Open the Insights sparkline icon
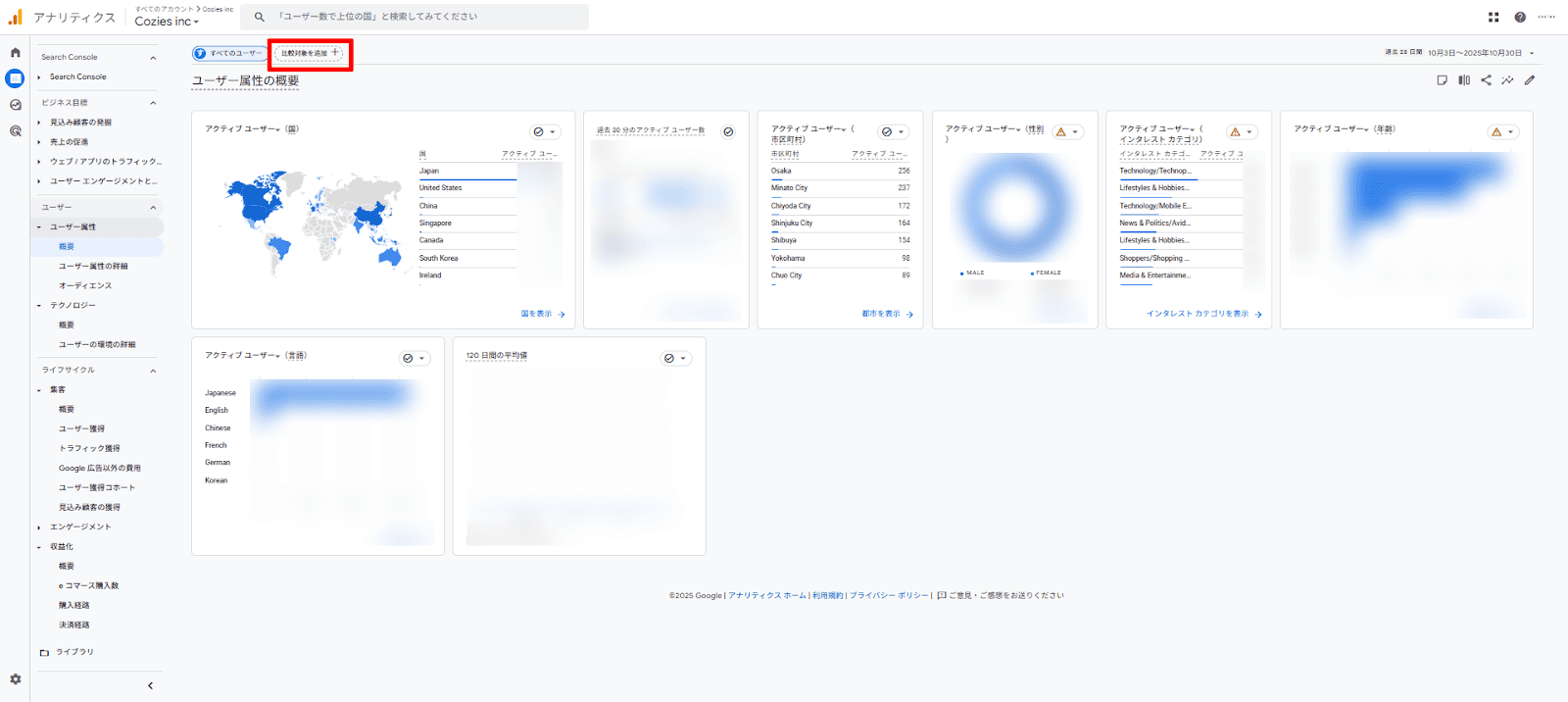 pyautogui.click(x=1507, y=80)
